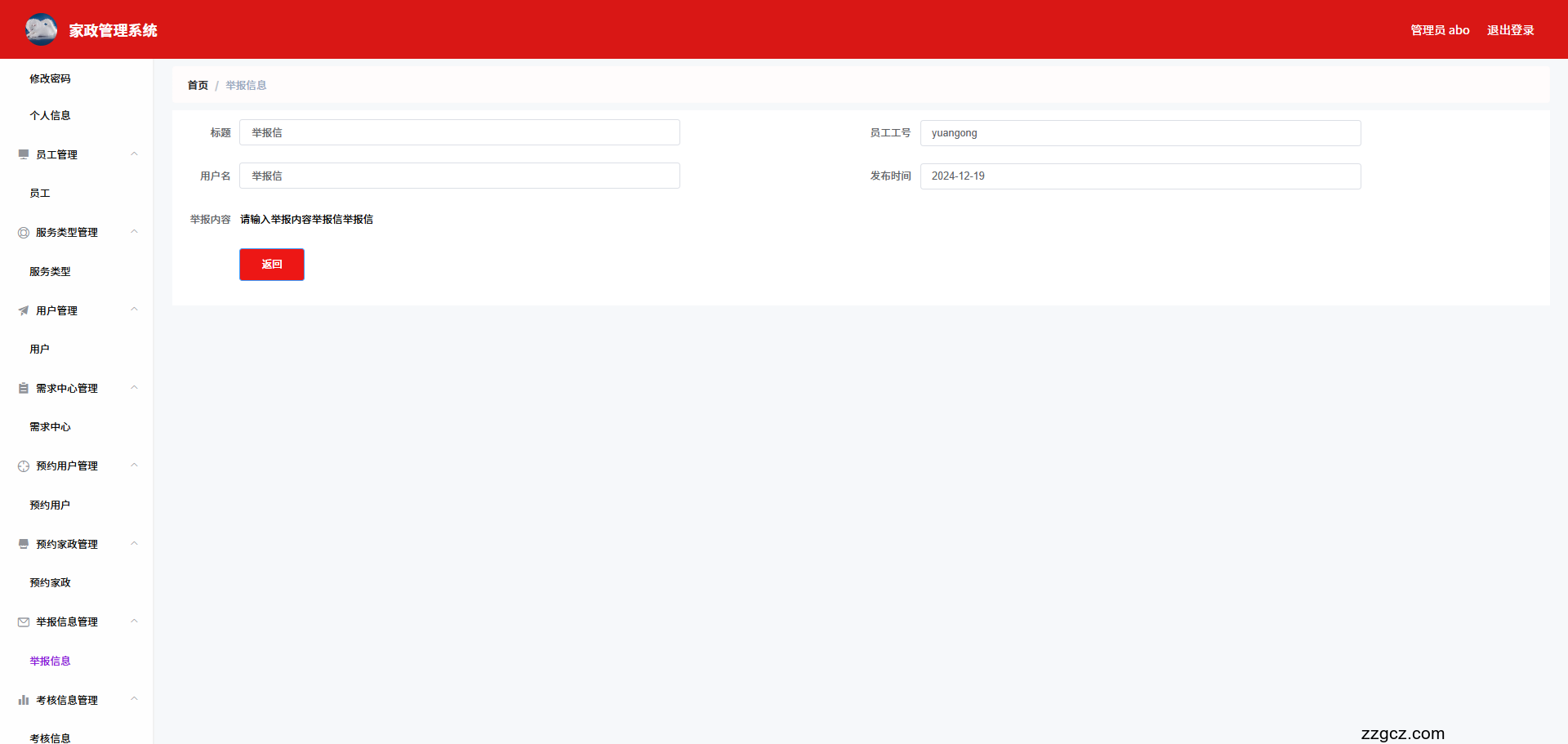The height and width of the screenshot is (744, 1568).
Task: Collapse the 举报信息管理 section
Action: pos(134,621)
